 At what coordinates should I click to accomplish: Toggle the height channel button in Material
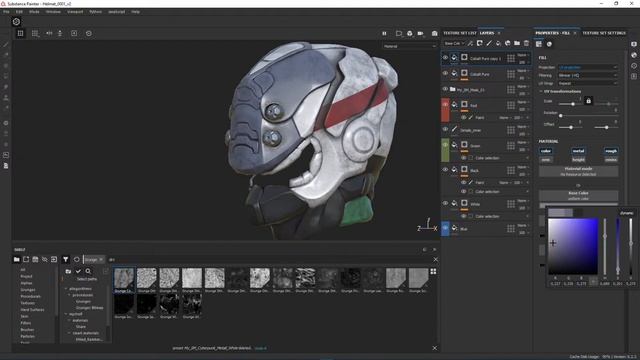click(x=578, y=160)
